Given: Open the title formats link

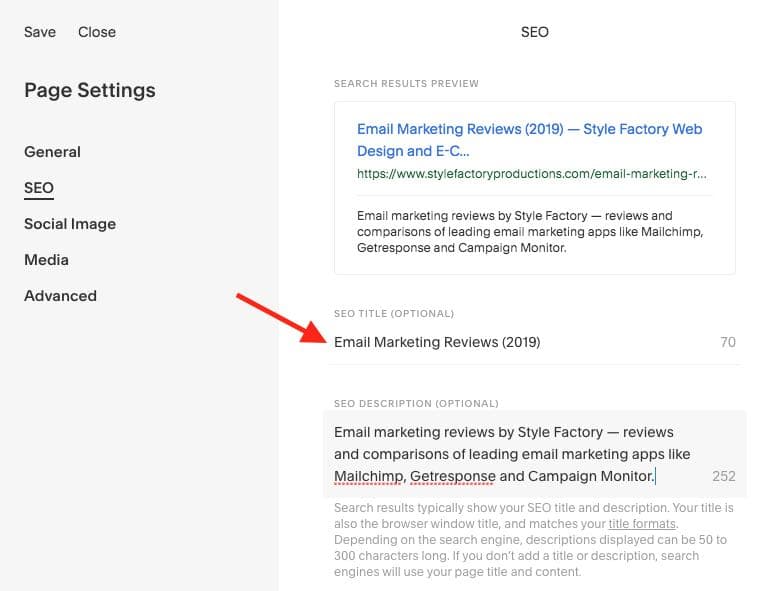Looking at the screenshot, I should [x=643, y=524].
